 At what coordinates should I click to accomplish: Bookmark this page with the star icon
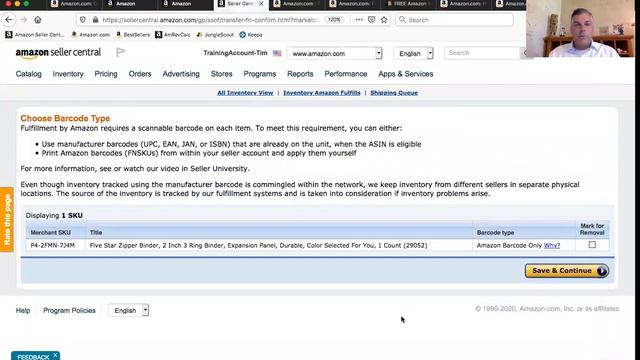(384, 20)
